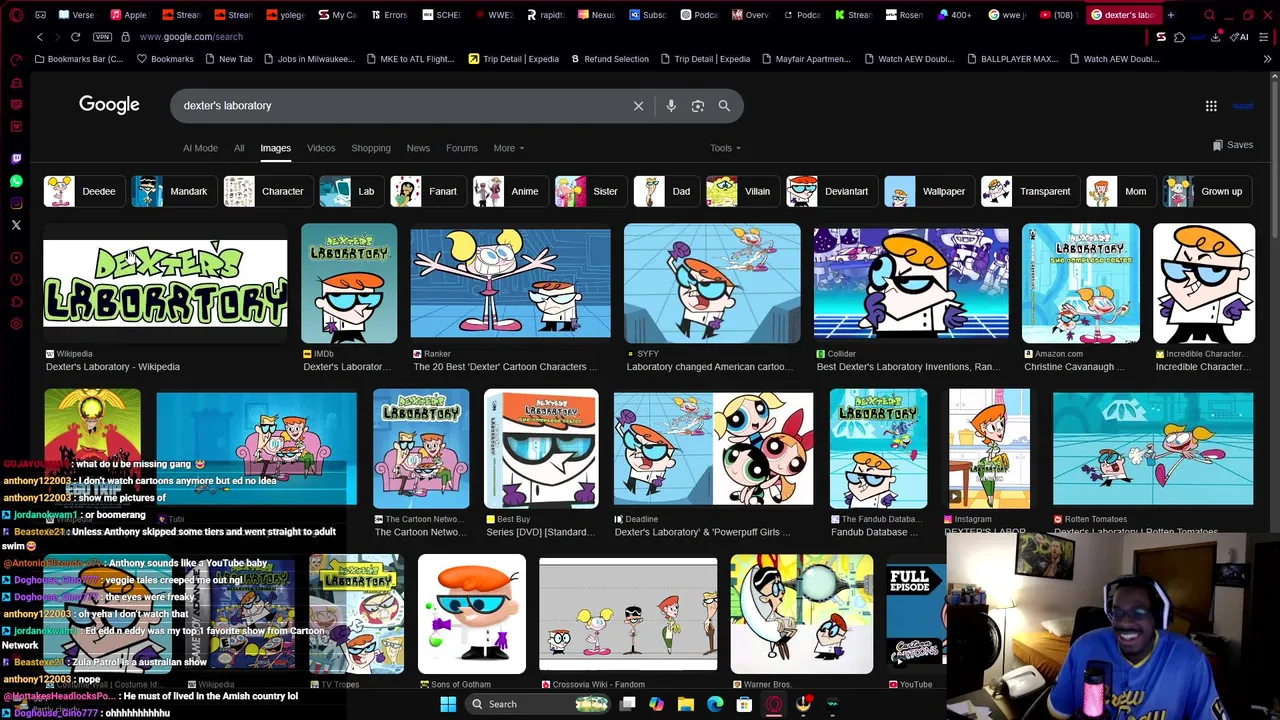The height and width of the screenshot is (720, 1280).
Task: Open 'Laboratory changed American cartoo...' SYFY link
Action: pos(710,367)
